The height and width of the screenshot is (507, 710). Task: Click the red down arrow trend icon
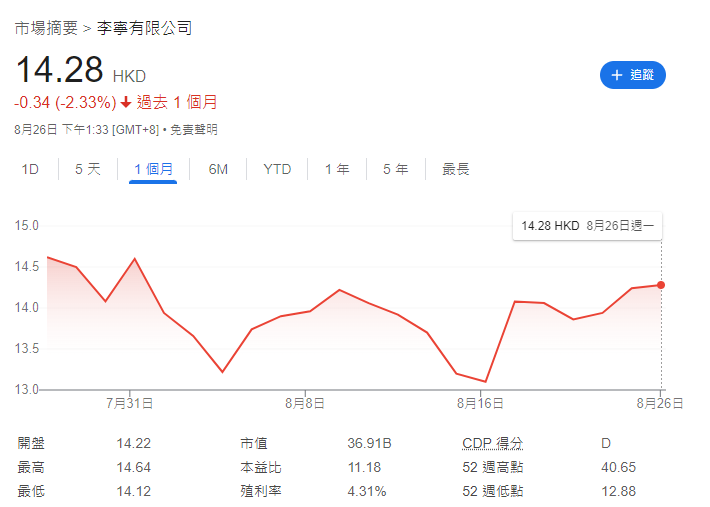tap(126, 102)
